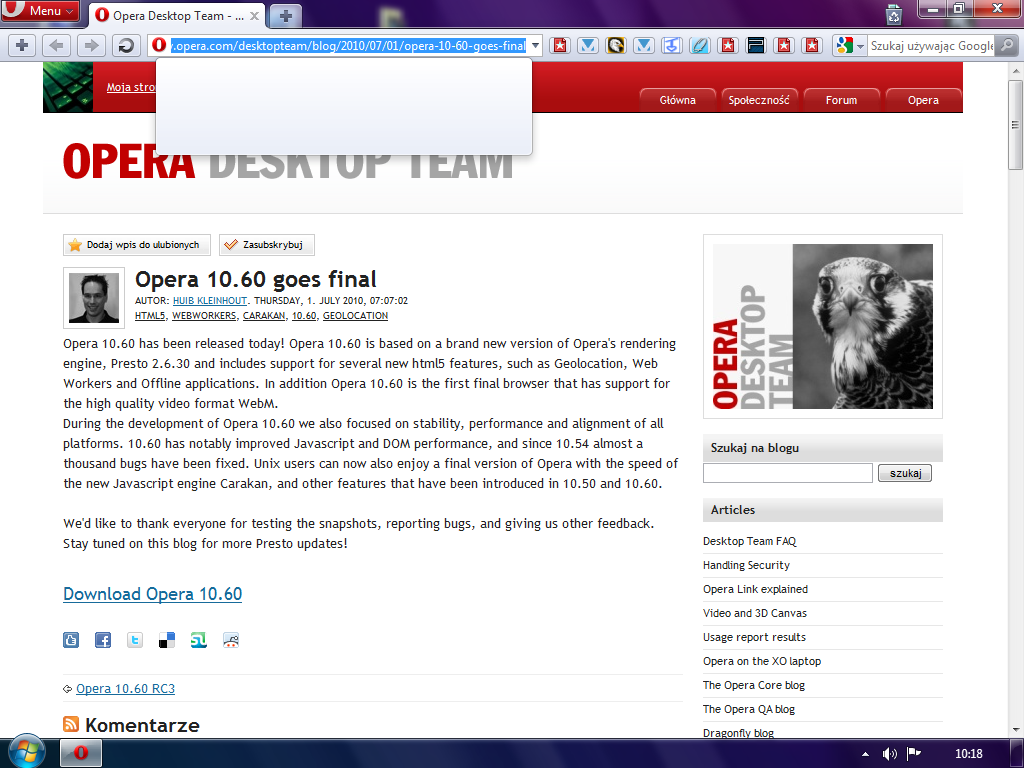This screenshot has height=768, width=1024.
Task: Click the author portrait photo
Action: click(94, 298)
